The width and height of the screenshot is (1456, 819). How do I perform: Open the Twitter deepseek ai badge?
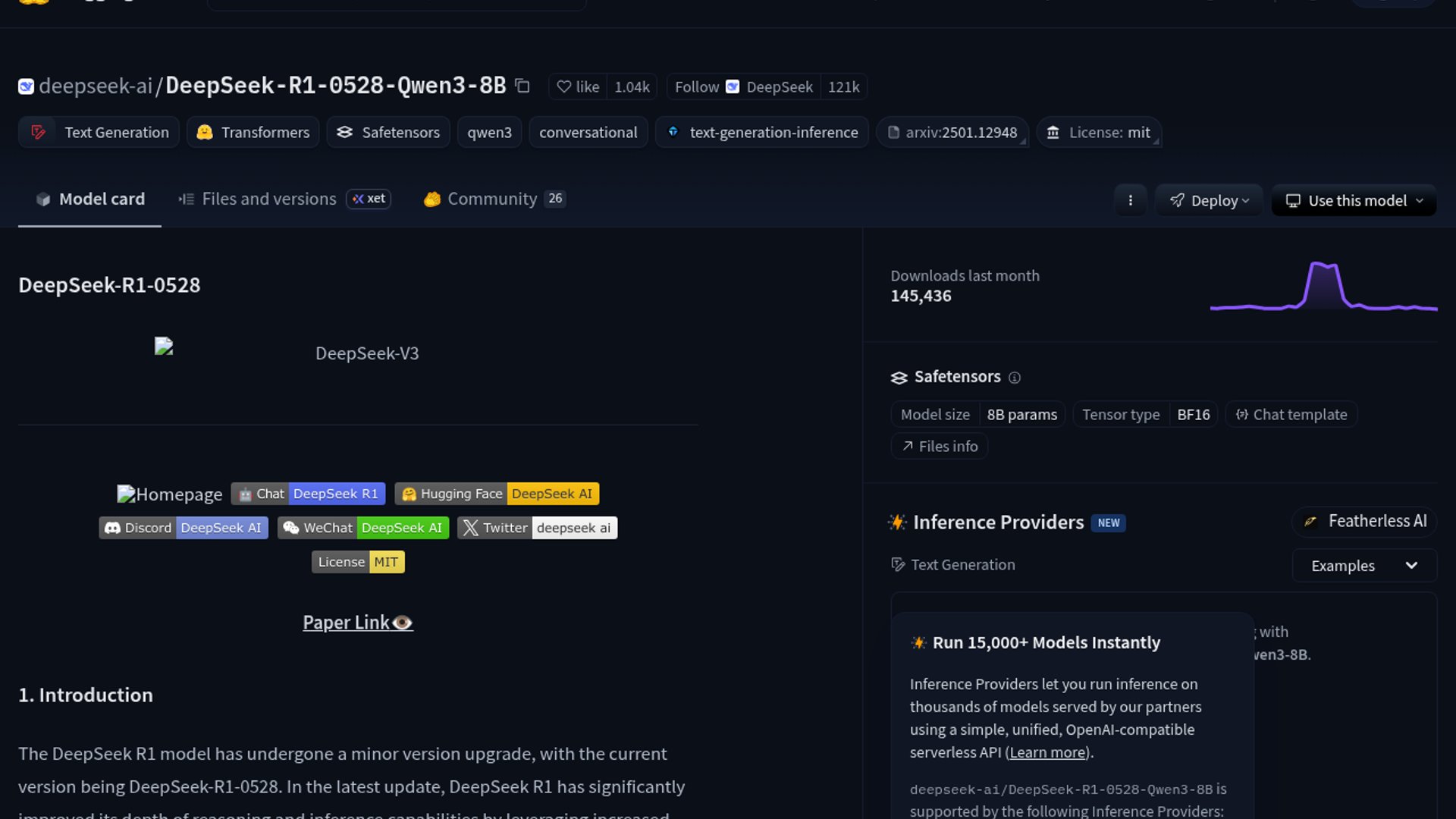pyautogui.click(x=537, y=528)
